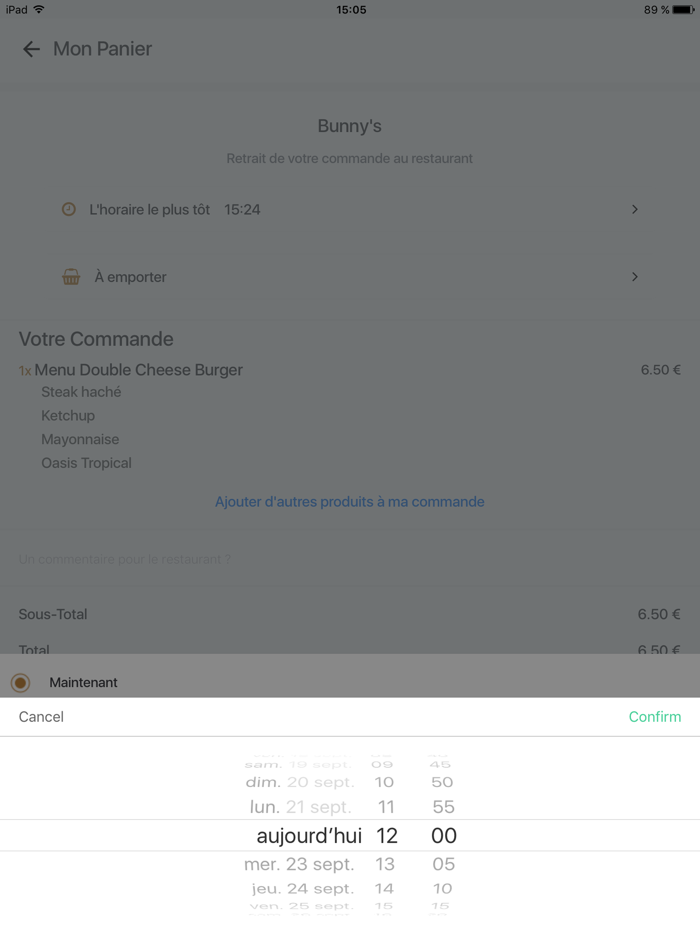Tap the back arrow icon
Image resolution: width=700 pixels, height=934 pixels.
31,49
